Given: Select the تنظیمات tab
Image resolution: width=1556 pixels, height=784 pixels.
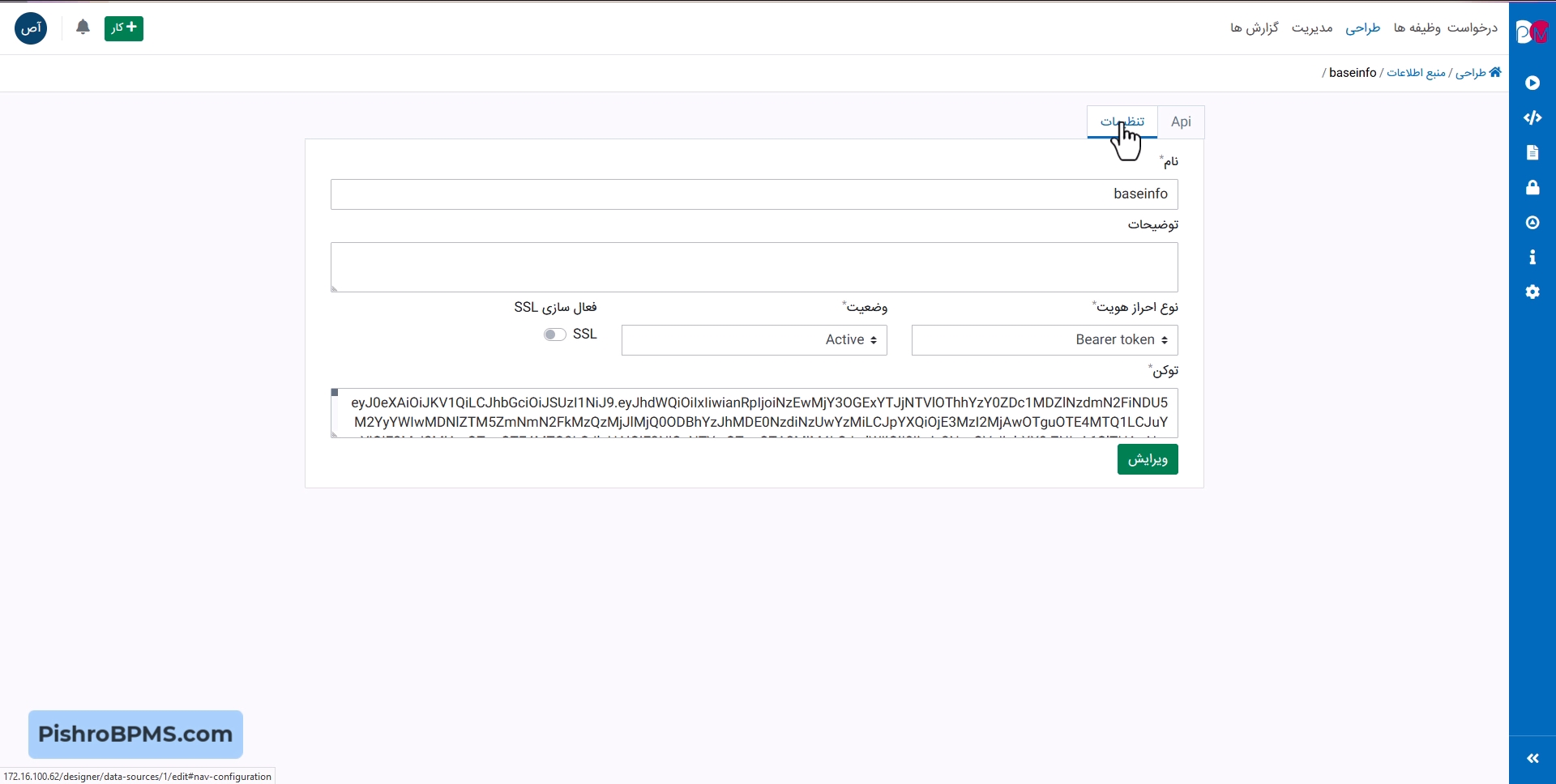Looking at the screenshot, I should pos(1122,122).
